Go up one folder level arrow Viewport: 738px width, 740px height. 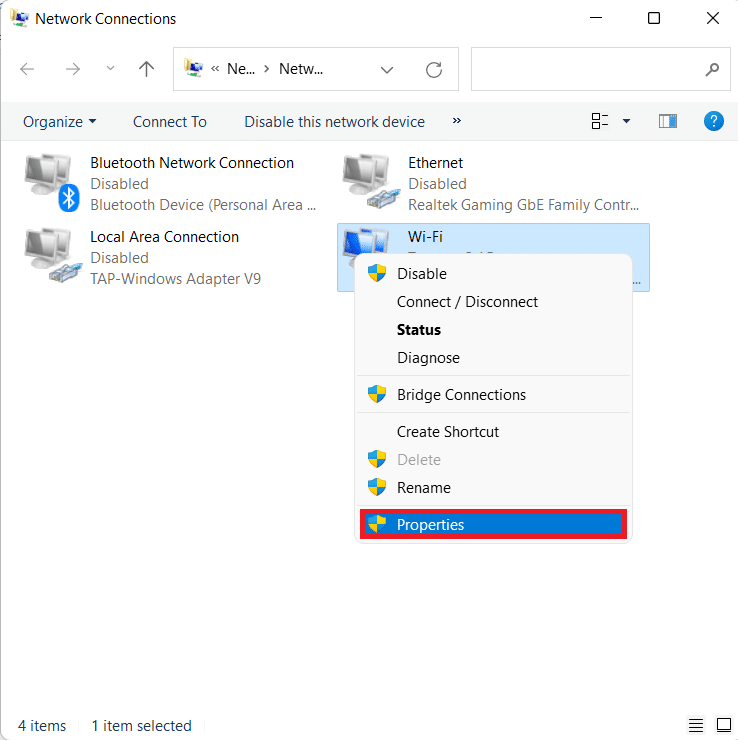click(147, 69)
